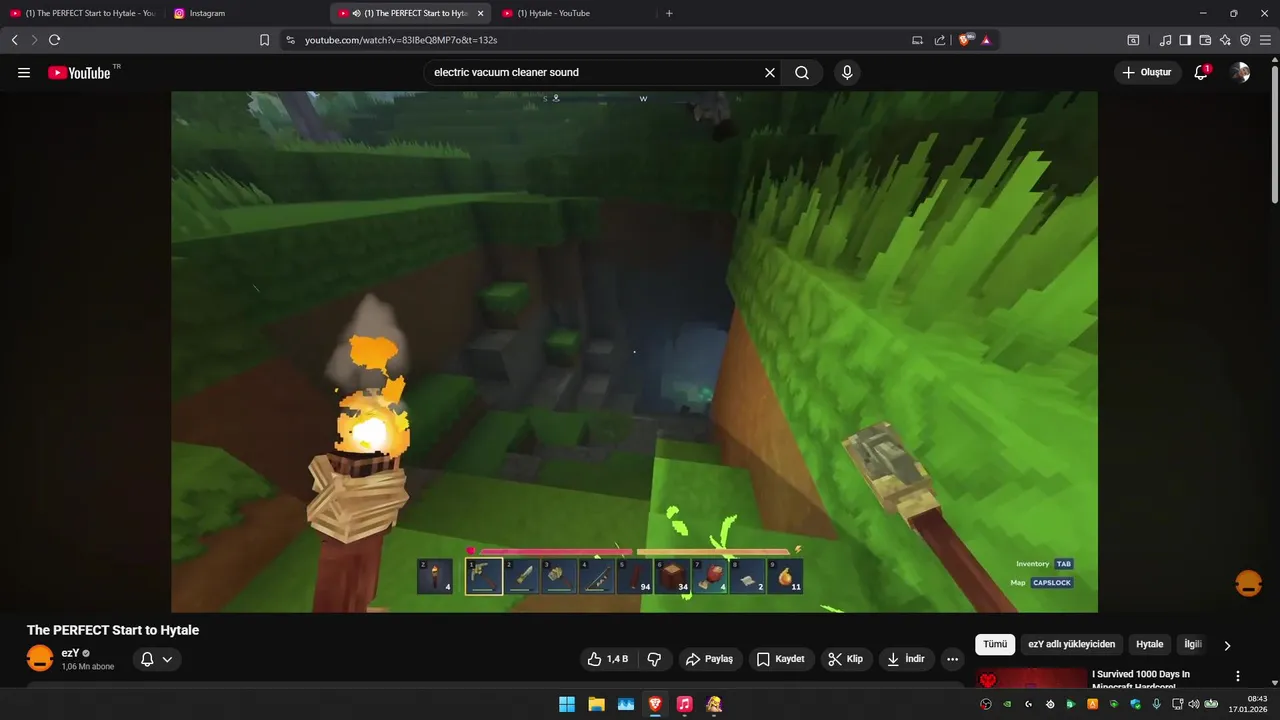Clear the search box with the X icon
The height and width of the screenshot is (720, 1280).
tap(770, 72)
